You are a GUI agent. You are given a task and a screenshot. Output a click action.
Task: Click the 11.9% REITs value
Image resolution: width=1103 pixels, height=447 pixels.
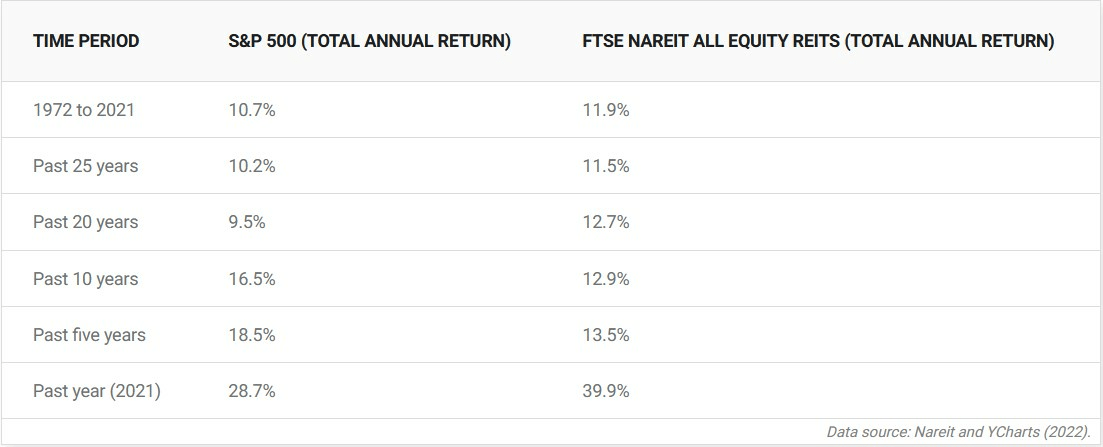(606, 110)
